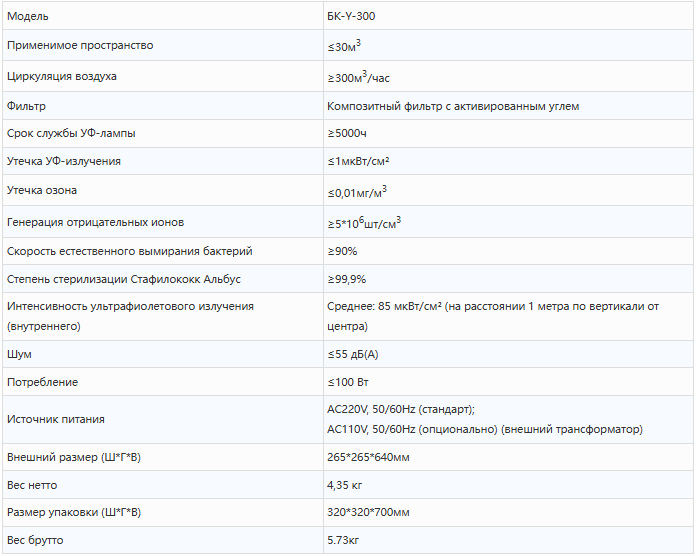
Task: Select the 'Шум' row label
Action: click(19, 354)
